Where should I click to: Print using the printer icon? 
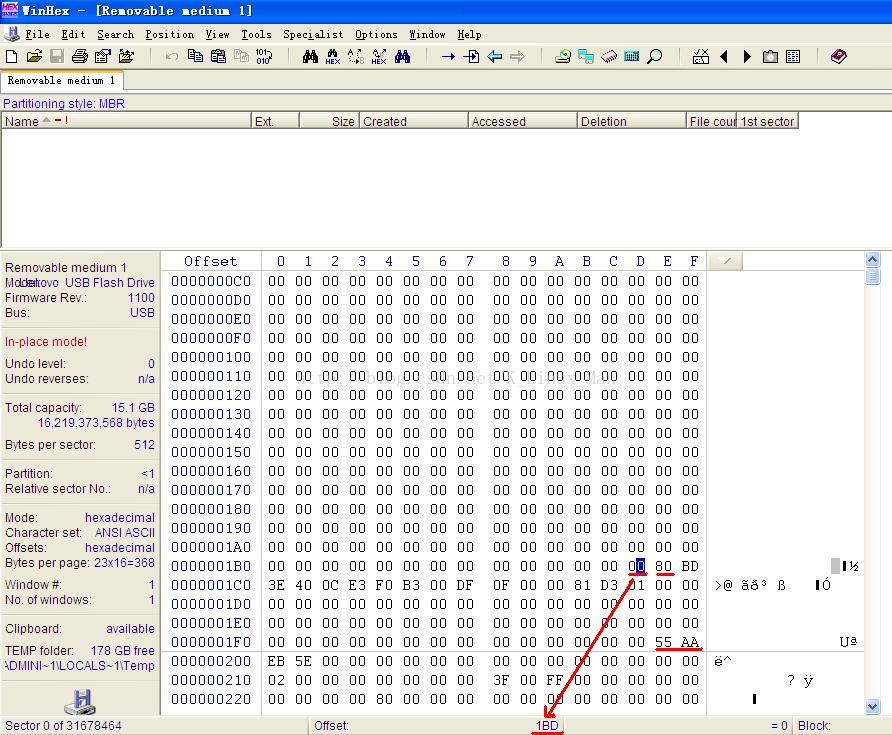(x=80, y=56)
